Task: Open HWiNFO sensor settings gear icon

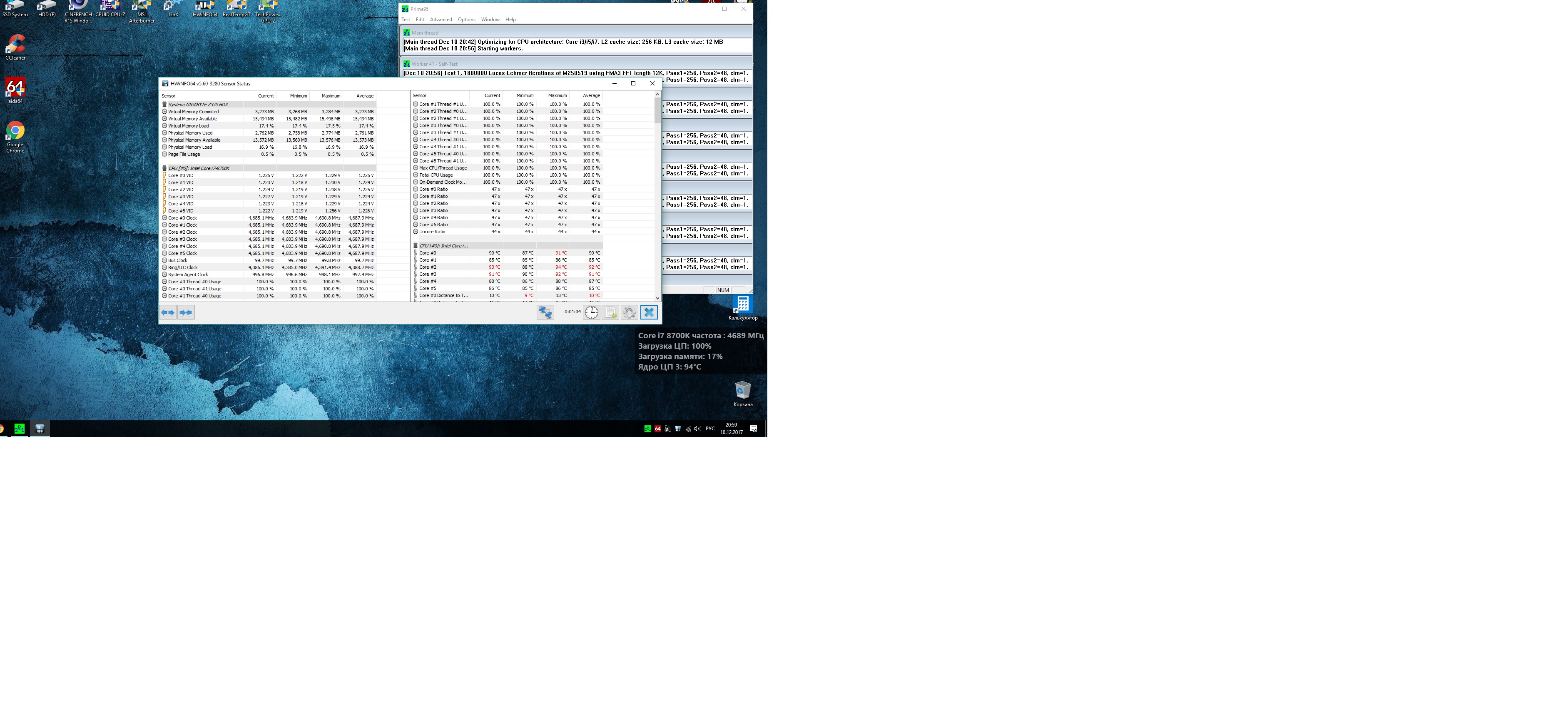Action: 630,312
